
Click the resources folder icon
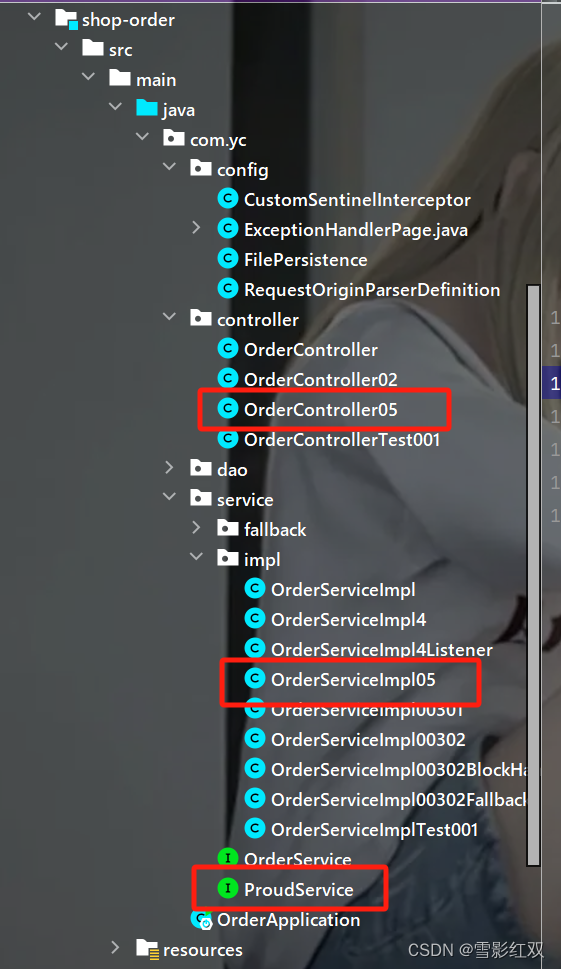click(x=147, y=949)
